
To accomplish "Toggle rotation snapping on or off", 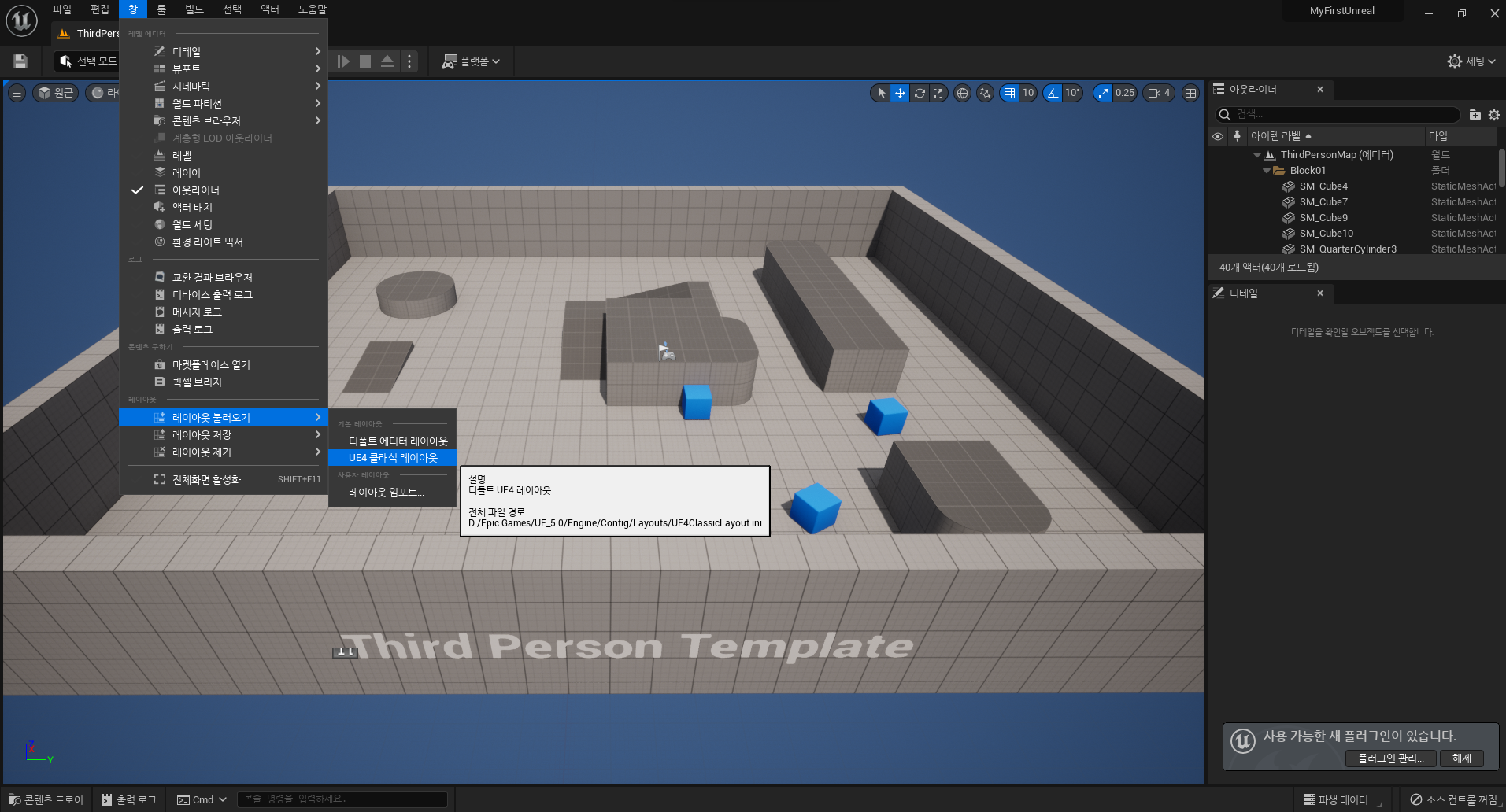I will coord(1053,93).
